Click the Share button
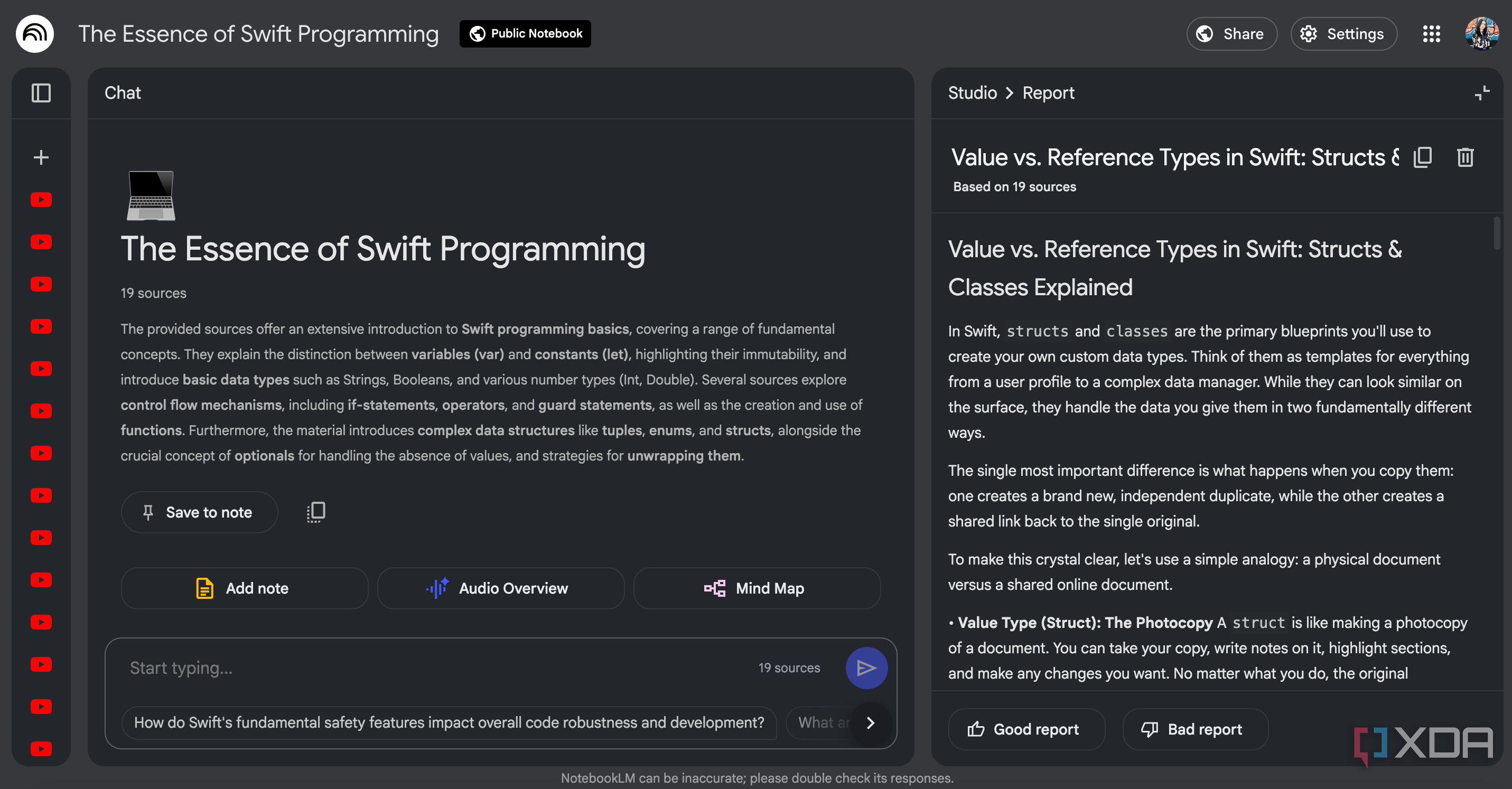 (1231, 34)
